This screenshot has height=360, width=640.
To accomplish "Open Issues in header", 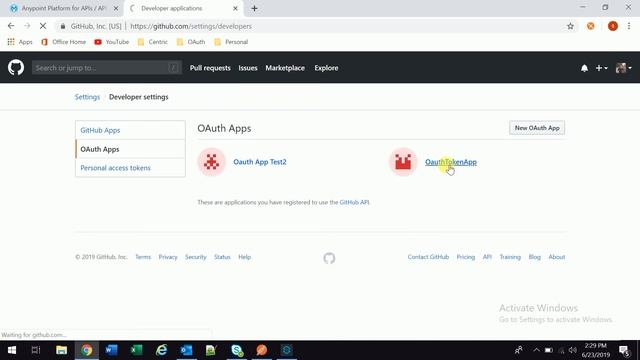I will [248, 68].
